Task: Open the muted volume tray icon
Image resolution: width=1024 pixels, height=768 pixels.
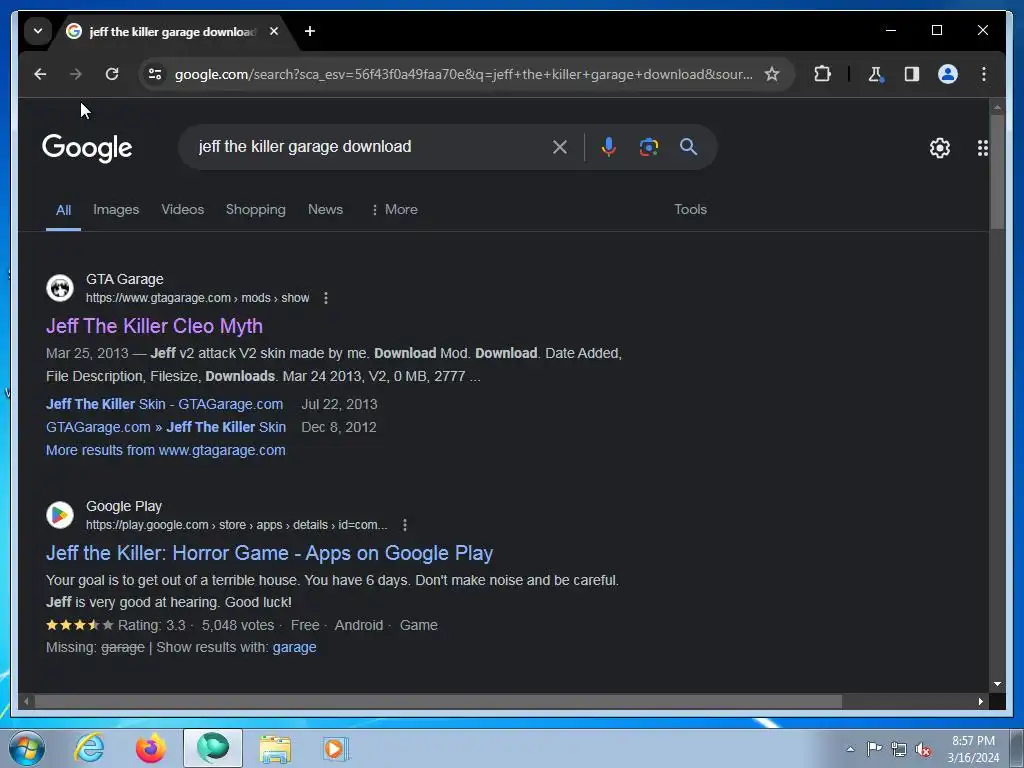Action: [x=923, y=750]
